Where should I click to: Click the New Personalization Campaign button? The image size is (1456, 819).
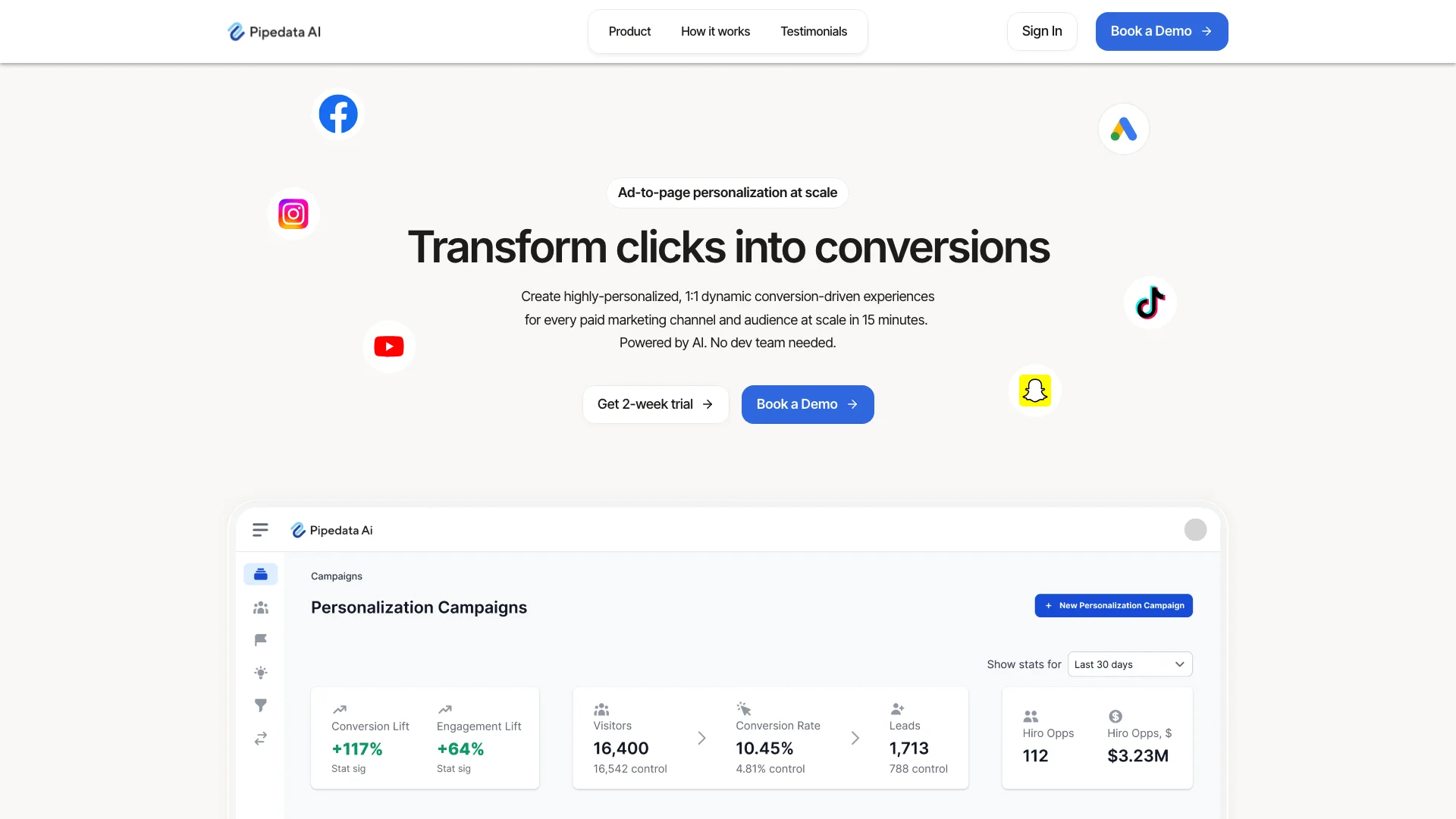coord(1113,605)
